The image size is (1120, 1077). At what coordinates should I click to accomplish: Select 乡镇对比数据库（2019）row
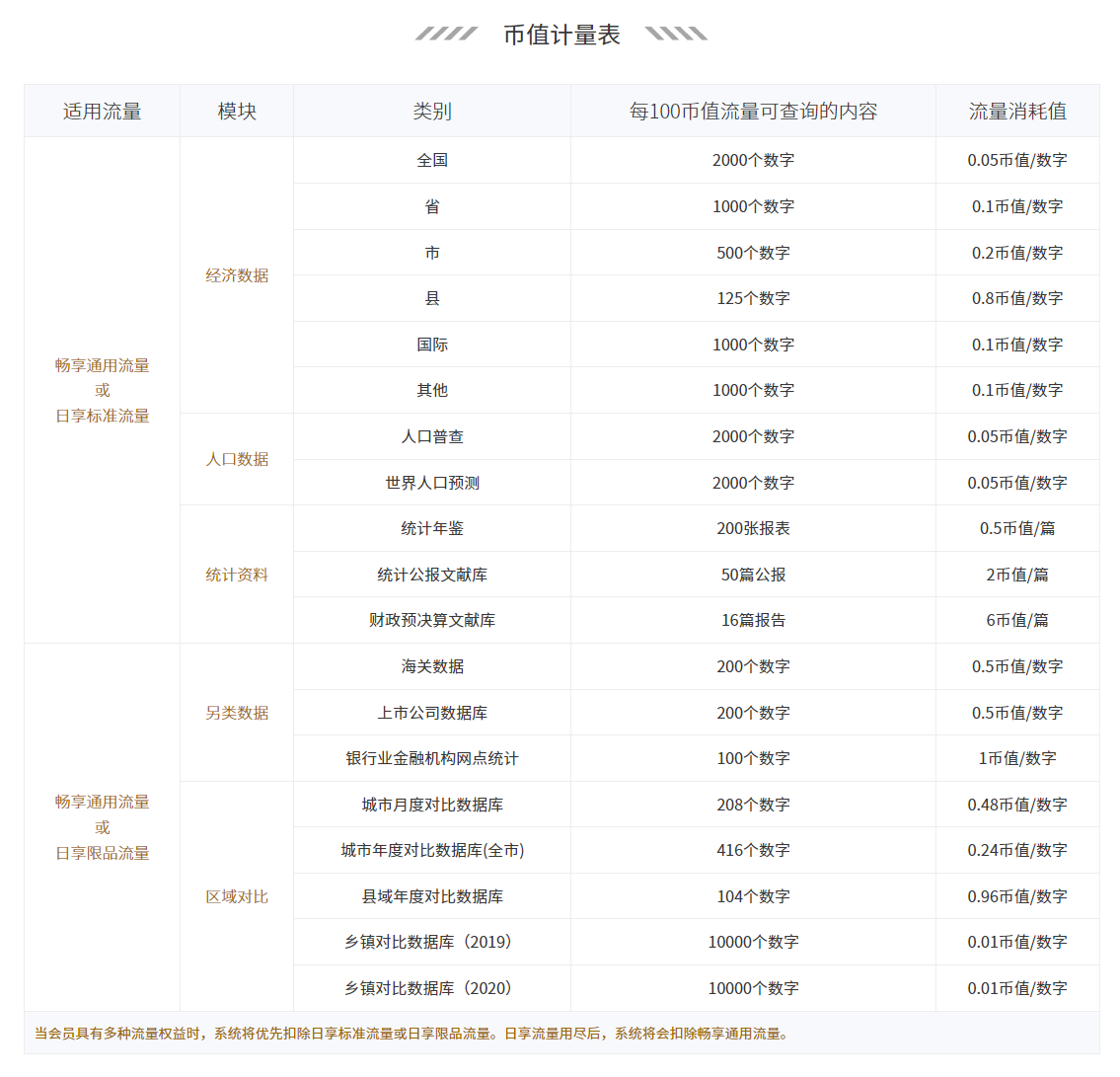432,942
